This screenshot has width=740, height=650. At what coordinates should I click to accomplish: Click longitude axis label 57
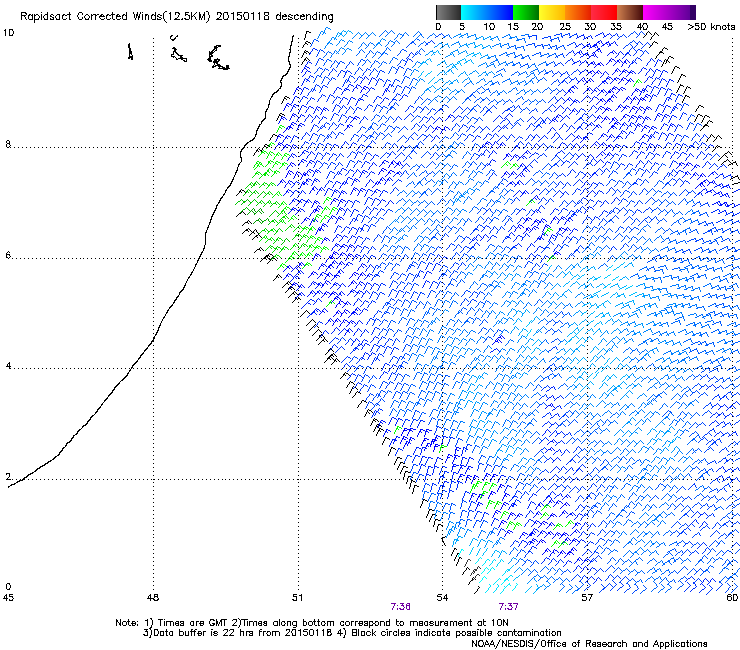(587, 598)
